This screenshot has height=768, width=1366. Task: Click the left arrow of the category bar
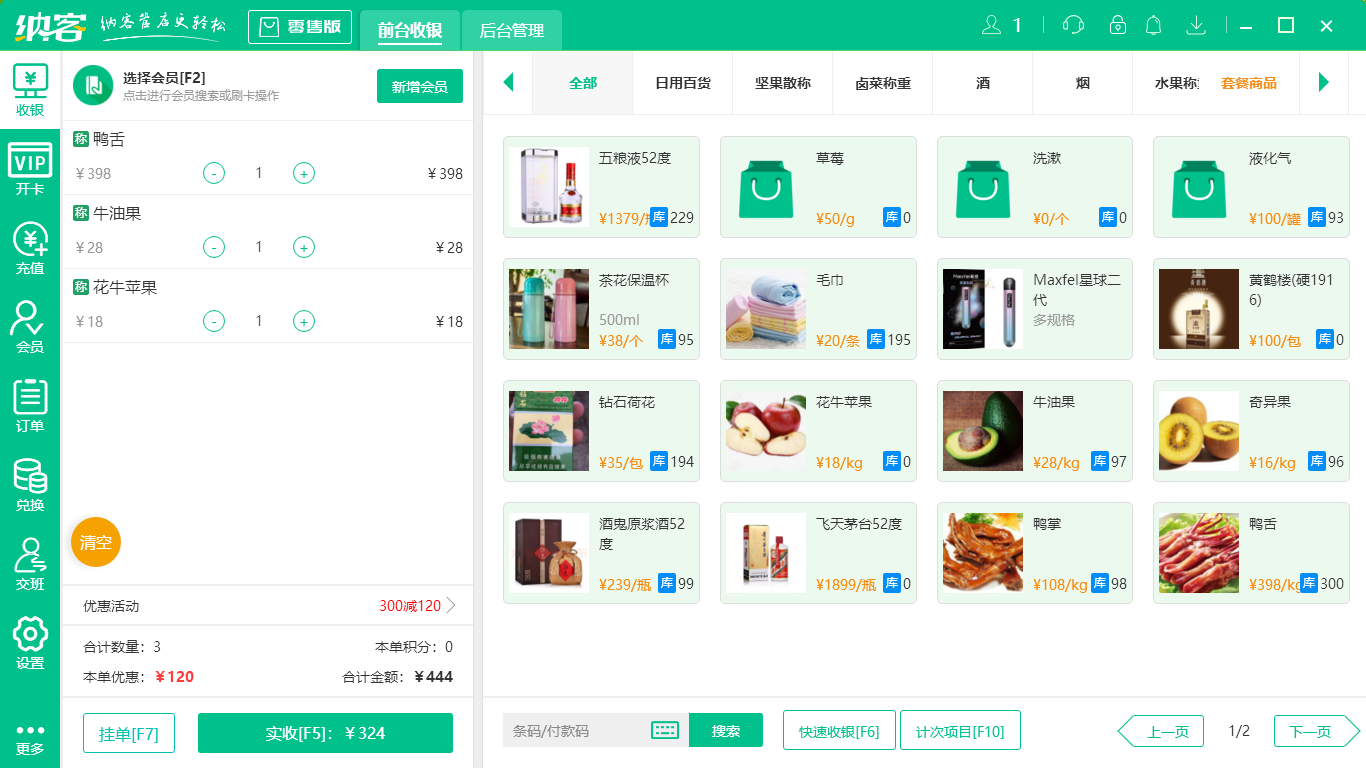(508, 84)
